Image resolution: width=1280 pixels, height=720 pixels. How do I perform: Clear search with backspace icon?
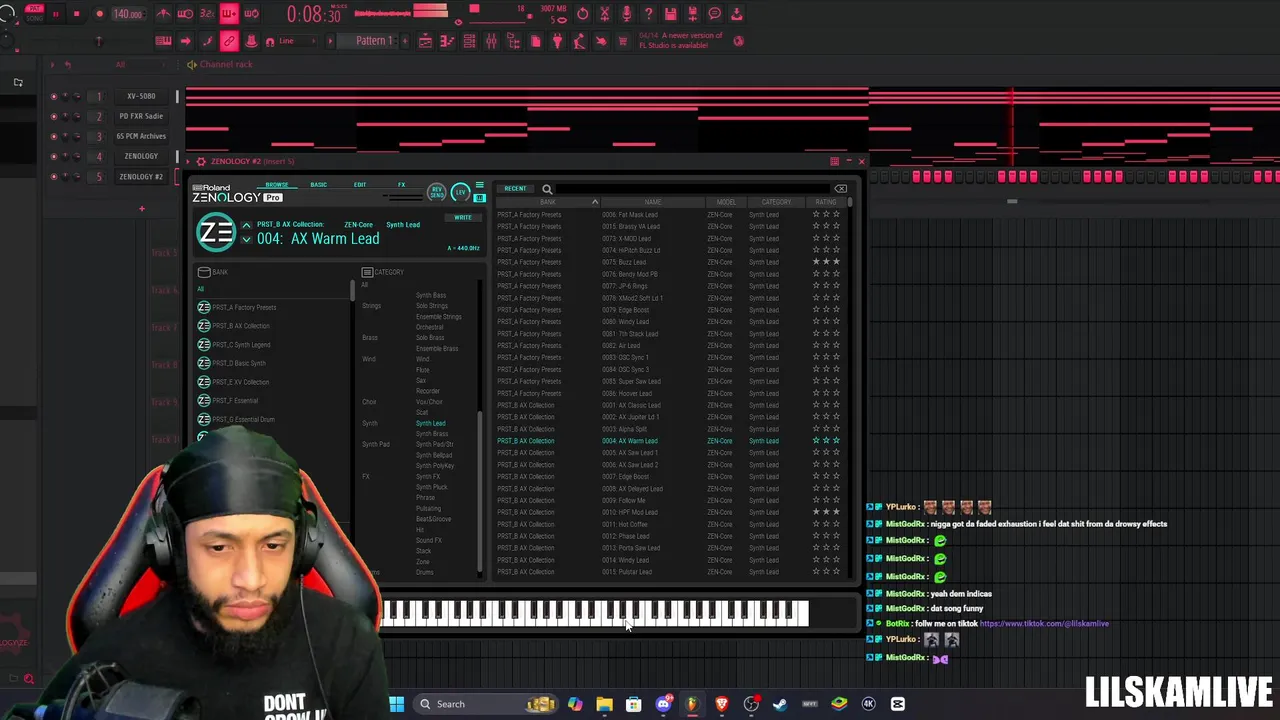(841, 189)
